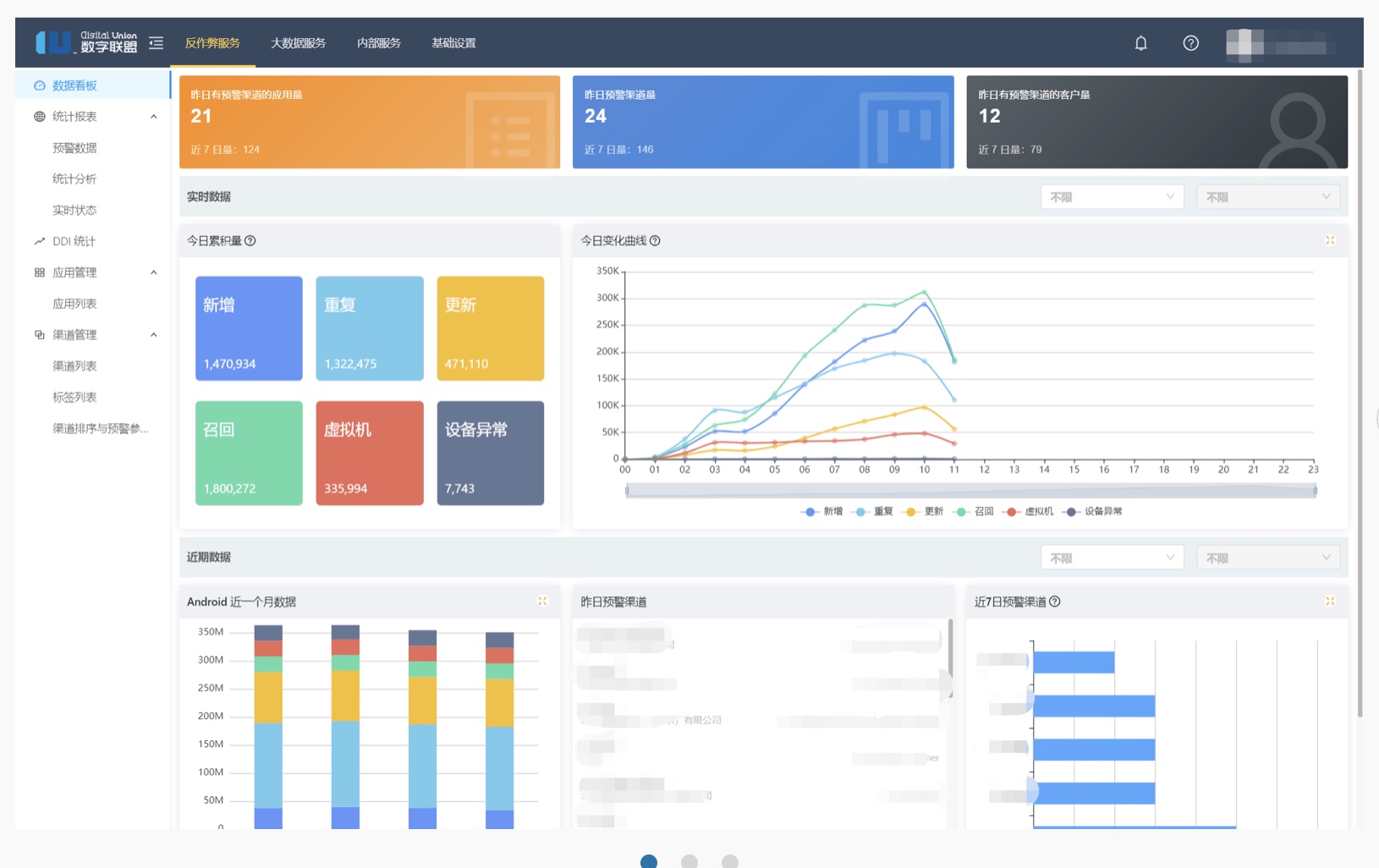Toggle 设备异常 series in chart legend
Screen dimensions: 1379x868
pos(1093,512)
